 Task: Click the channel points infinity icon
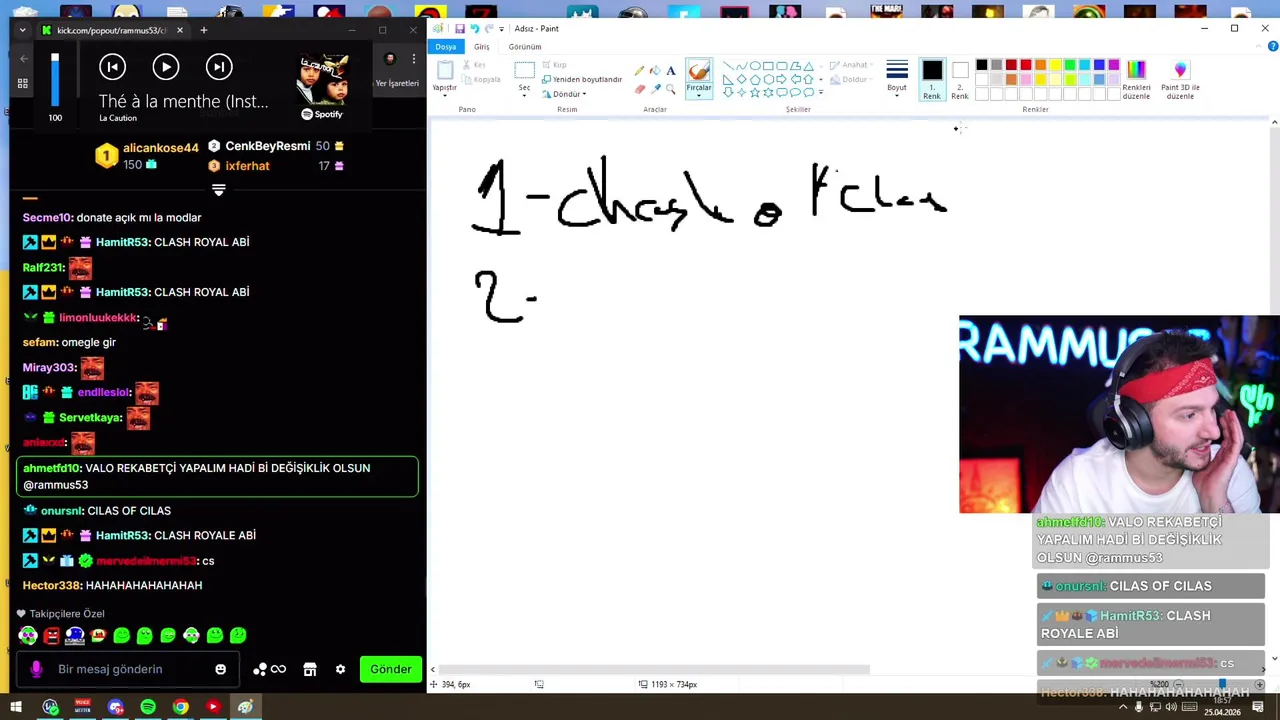pyautogui.click(x=278, y=669)
